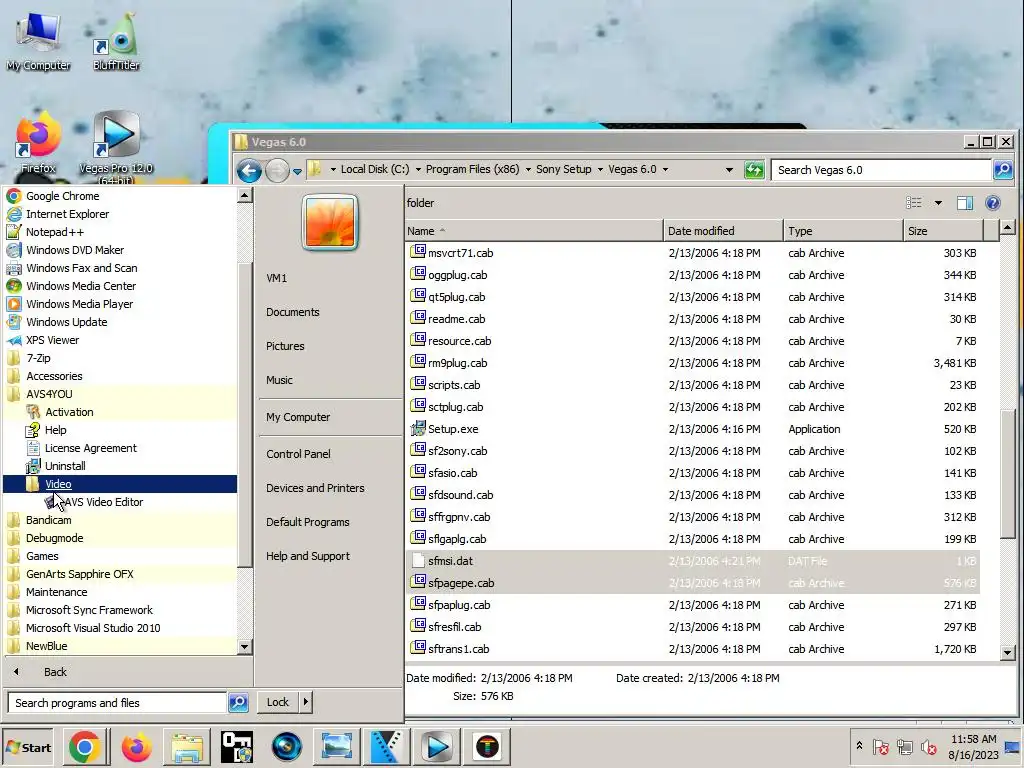Click the Explorer back arrow button
1024x768 pixels.
[249, 171]
